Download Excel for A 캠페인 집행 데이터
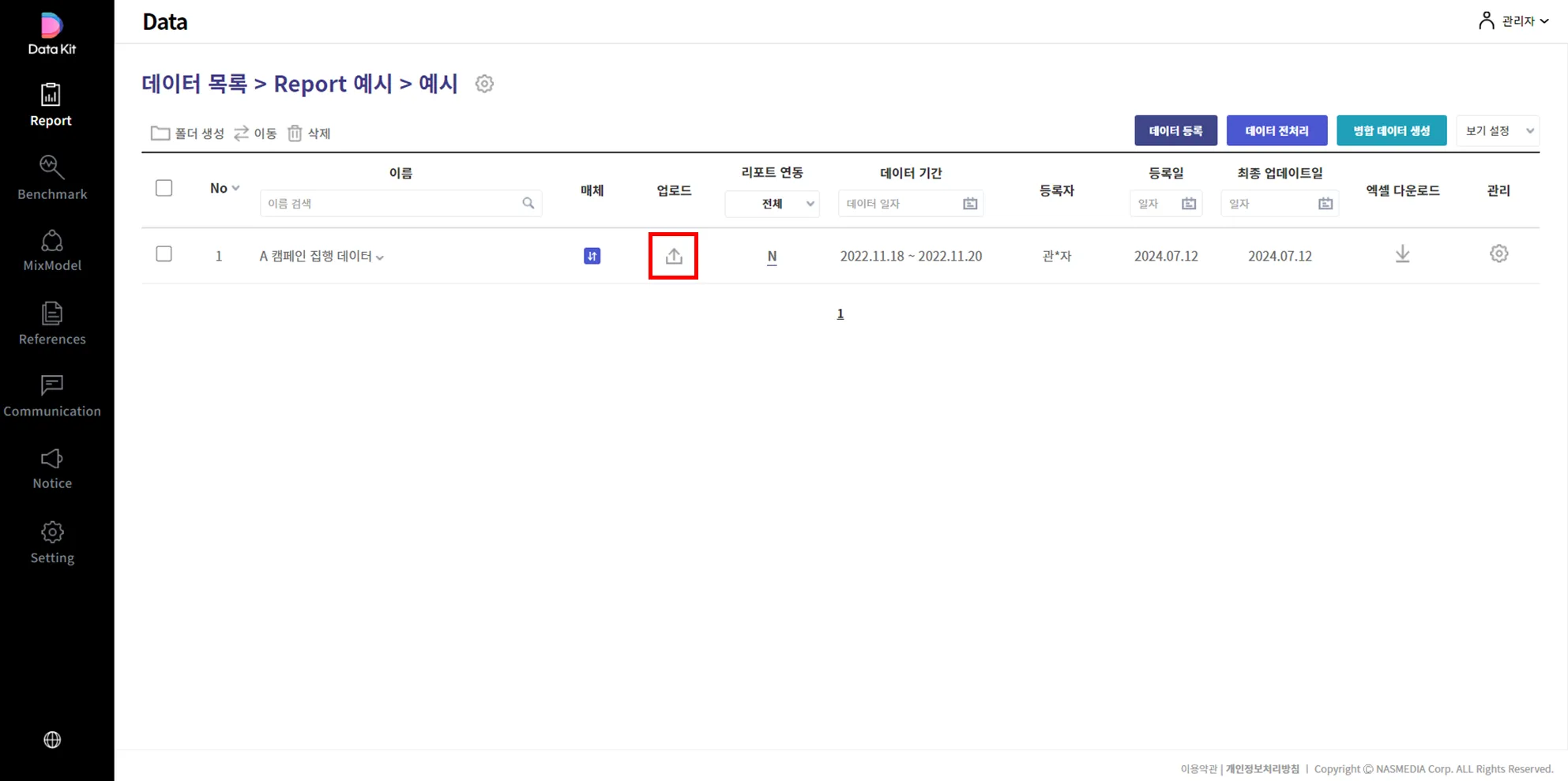Viewport: 1568px width, 781px height. 1402,254
